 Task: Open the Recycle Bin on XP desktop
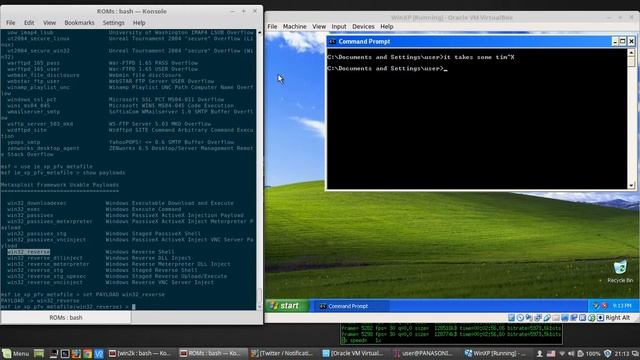pos(620,271)
